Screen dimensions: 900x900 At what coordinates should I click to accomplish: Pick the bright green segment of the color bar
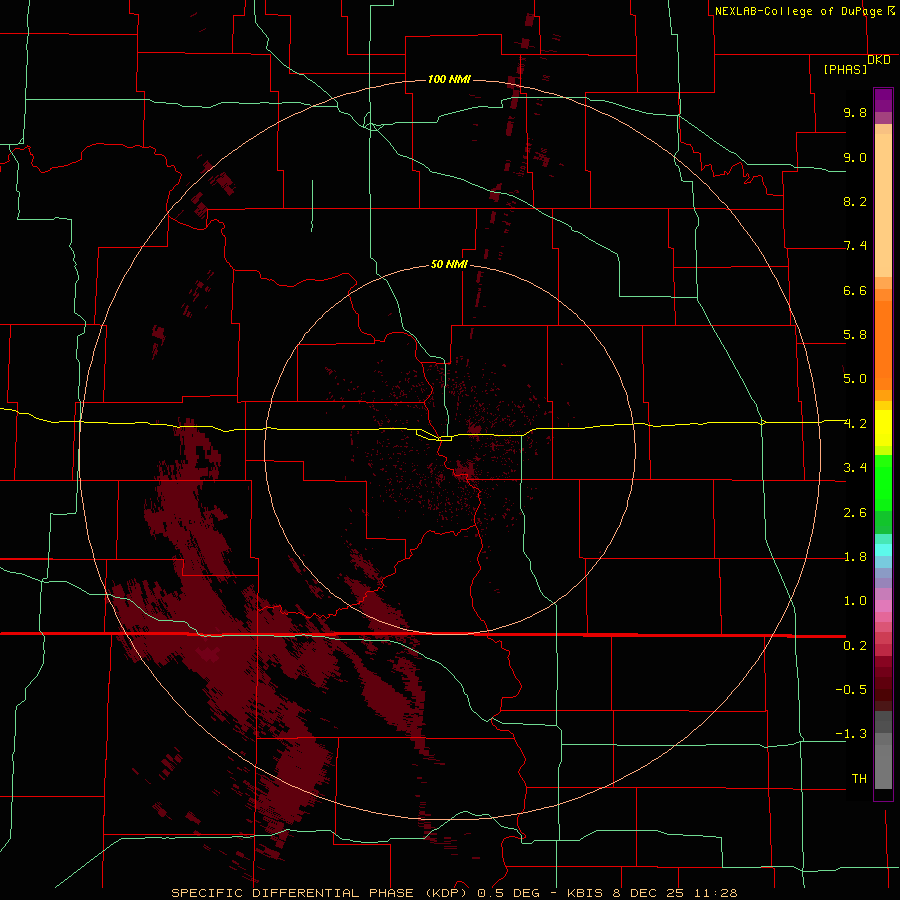pos(883,482)
